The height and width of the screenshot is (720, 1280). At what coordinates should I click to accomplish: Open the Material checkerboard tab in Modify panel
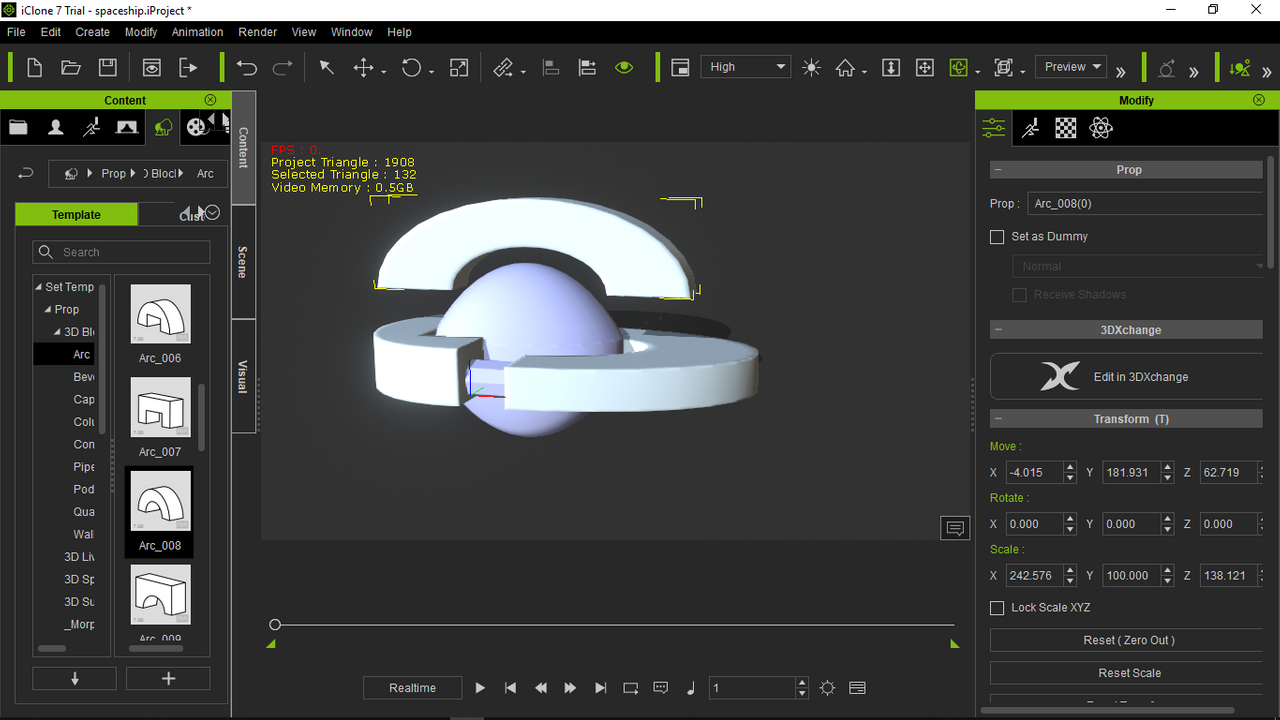point(1066,127)
